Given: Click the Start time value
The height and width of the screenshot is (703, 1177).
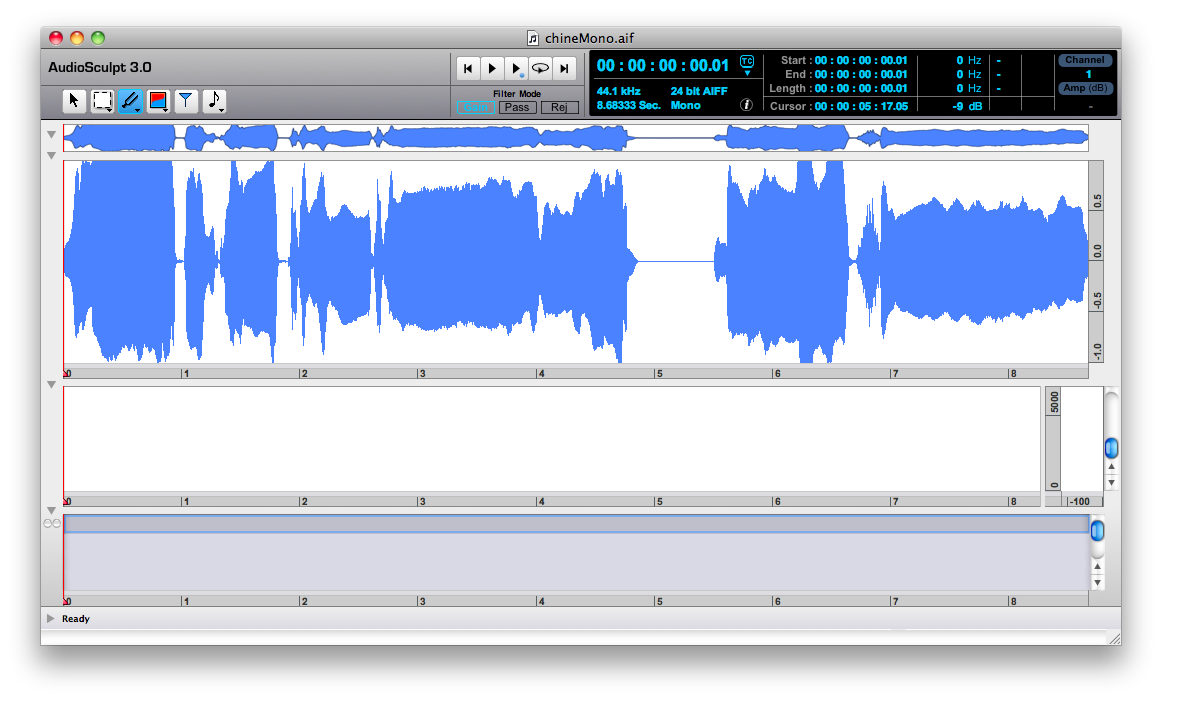Looking at the screenshot, I should [861, 60].
